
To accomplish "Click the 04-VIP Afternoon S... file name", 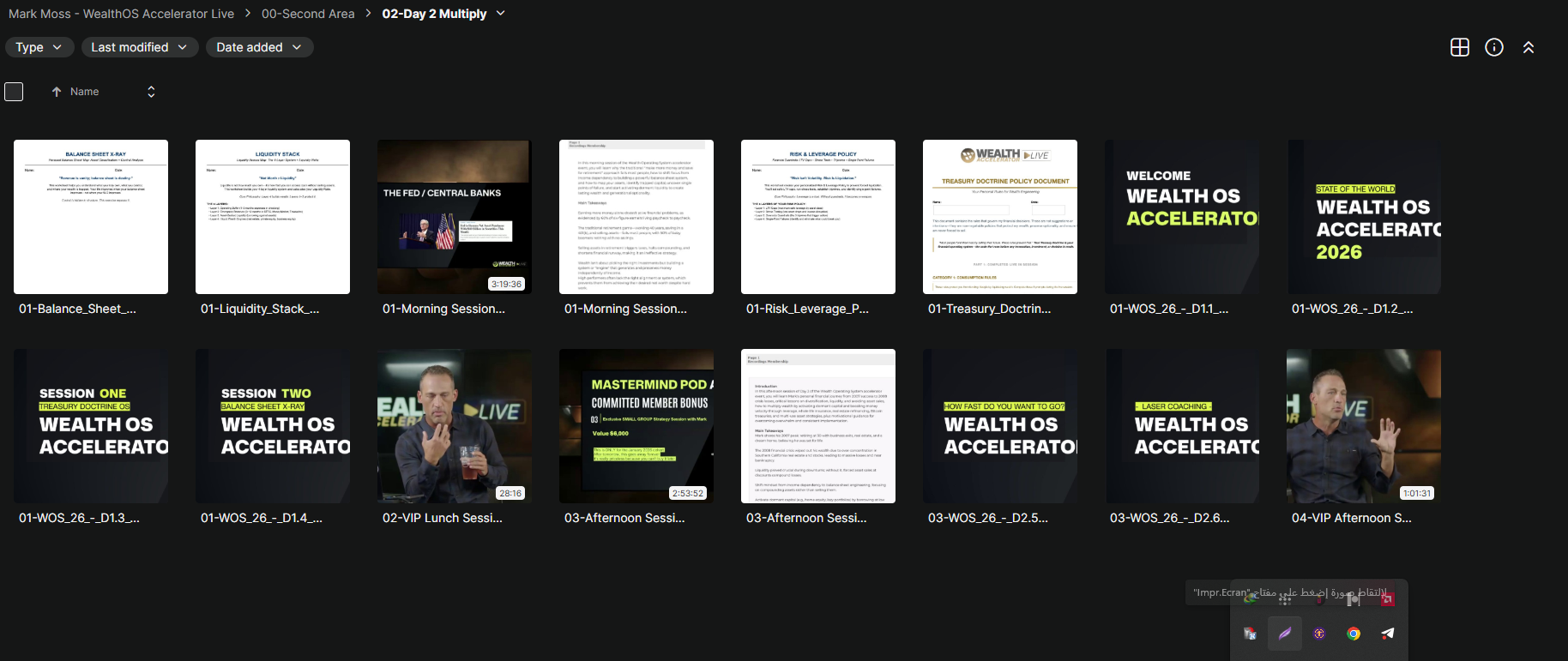I will coord(1352,518).
